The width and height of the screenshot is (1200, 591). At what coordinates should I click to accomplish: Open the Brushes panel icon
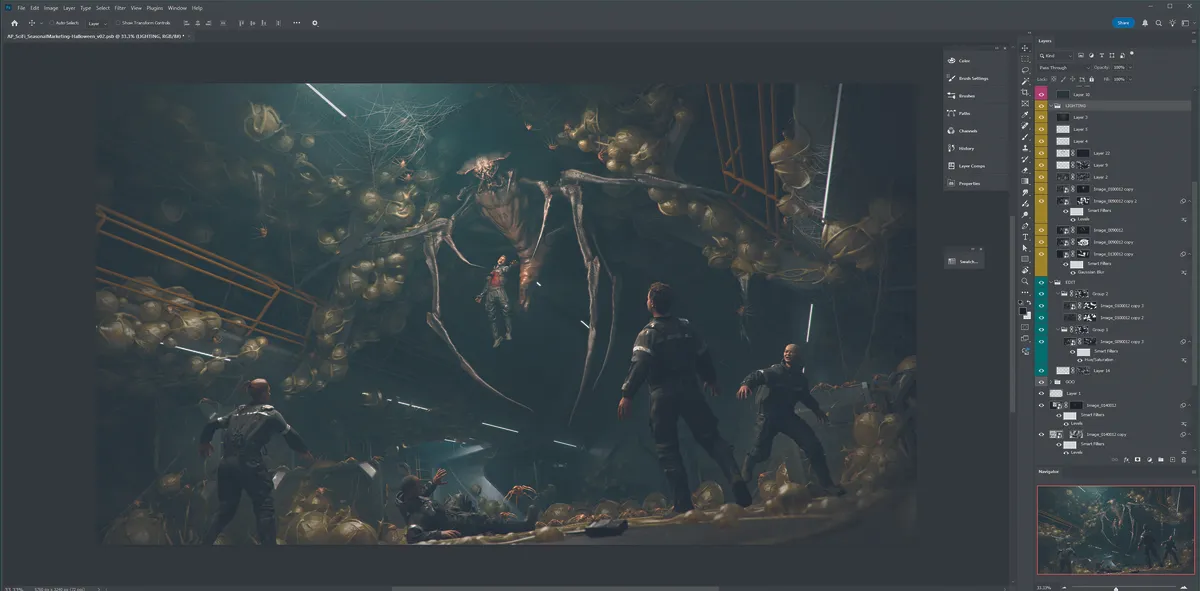pos(951,96)
